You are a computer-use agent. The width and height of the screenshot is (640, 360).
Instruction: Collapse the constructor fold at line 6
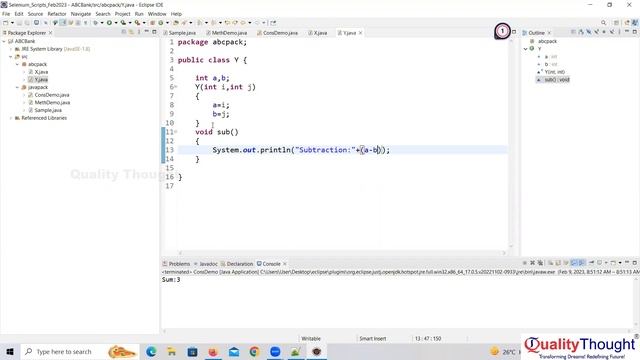coord(176,87)
